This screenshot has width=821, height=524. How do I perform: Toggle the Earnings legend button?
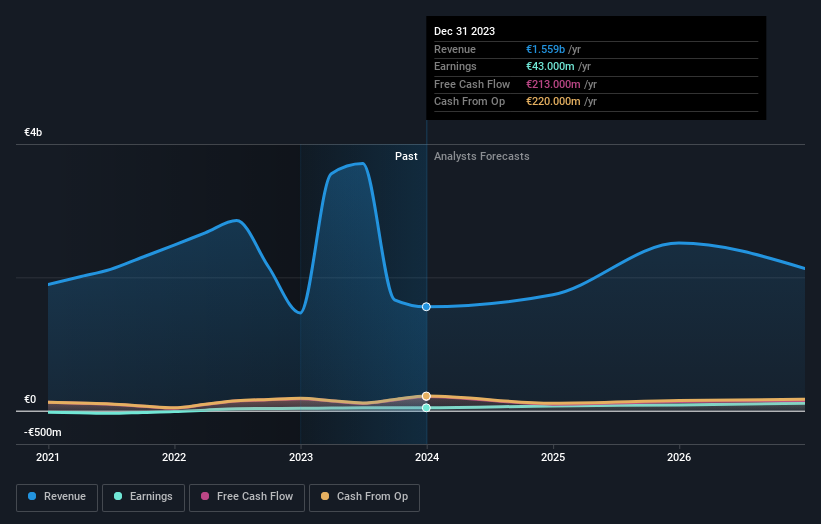[143, 497]
